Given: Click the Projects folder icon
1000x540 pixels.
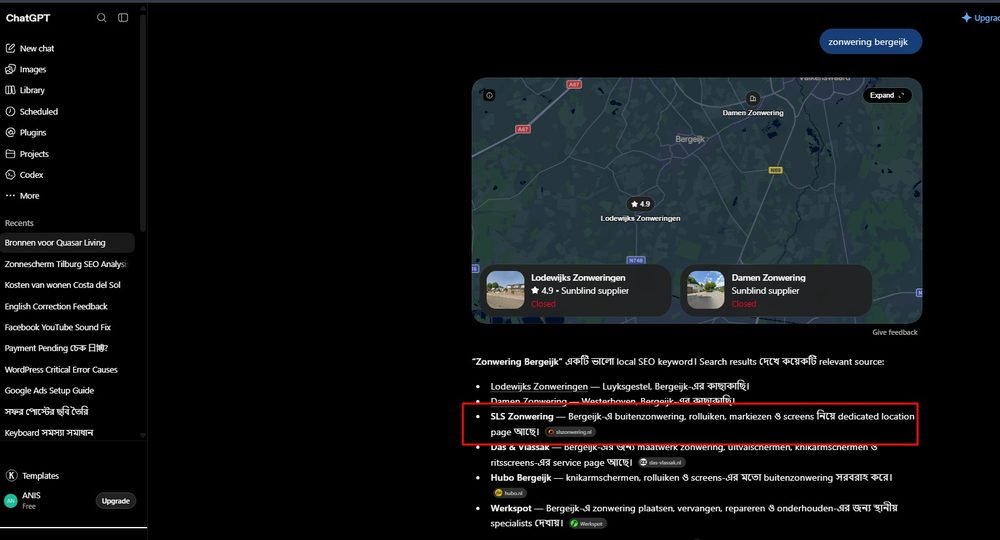Looking at the screenshot, I should 10,154.
